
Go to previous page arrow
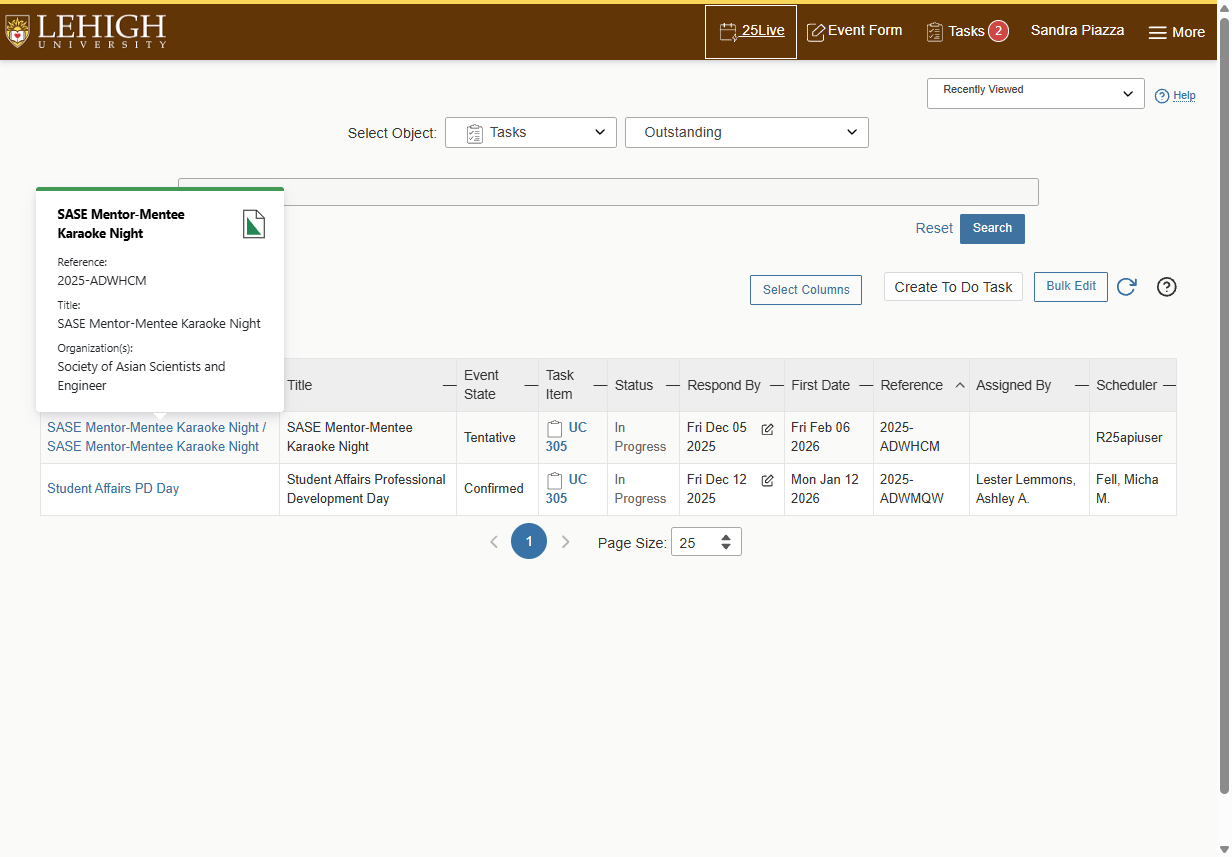tap(493, 542)
